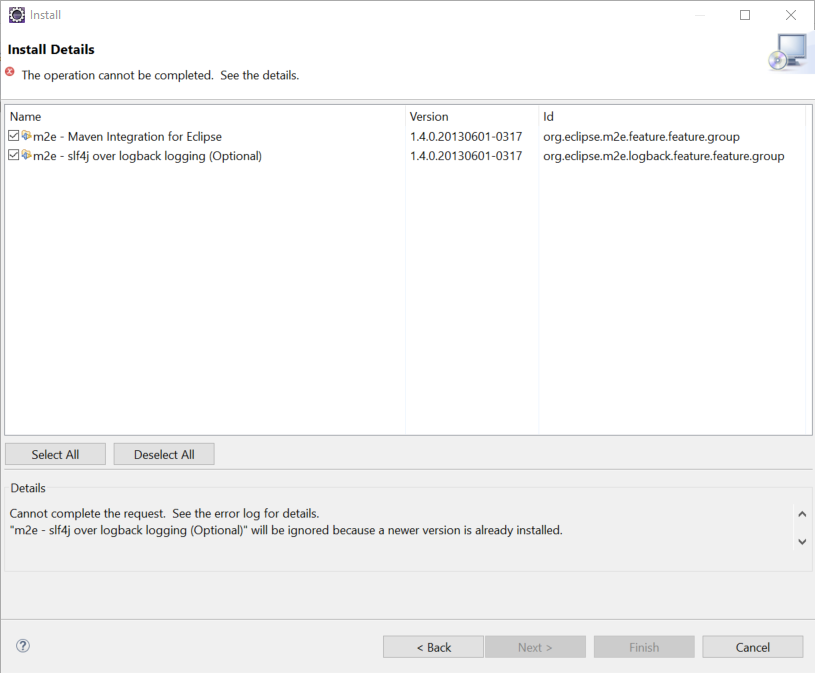Cancel the install dialog
Image resolution: width=815 pixels, height=673 pixels.
coord(753,647)
